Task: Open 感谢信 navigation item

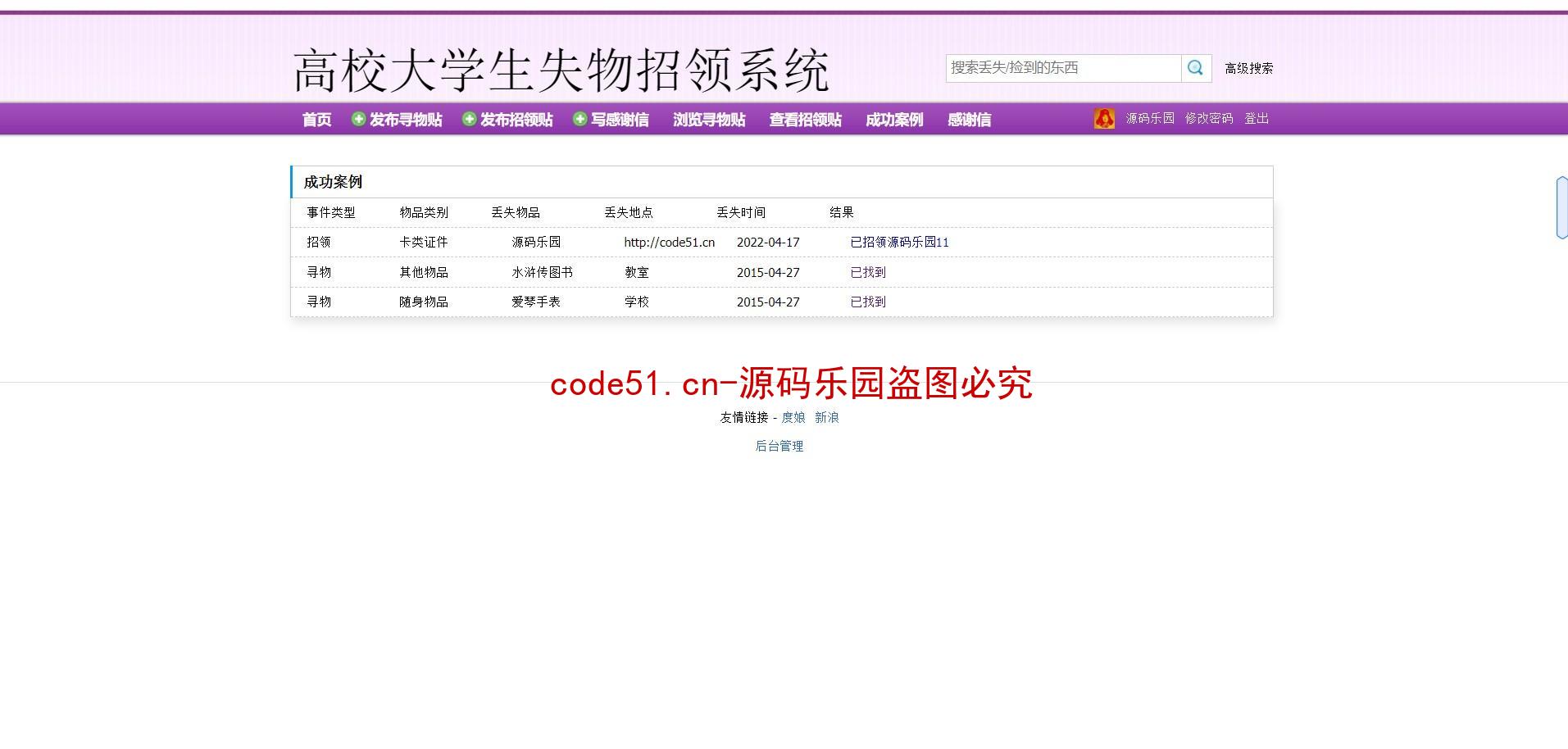Action: 969,120
